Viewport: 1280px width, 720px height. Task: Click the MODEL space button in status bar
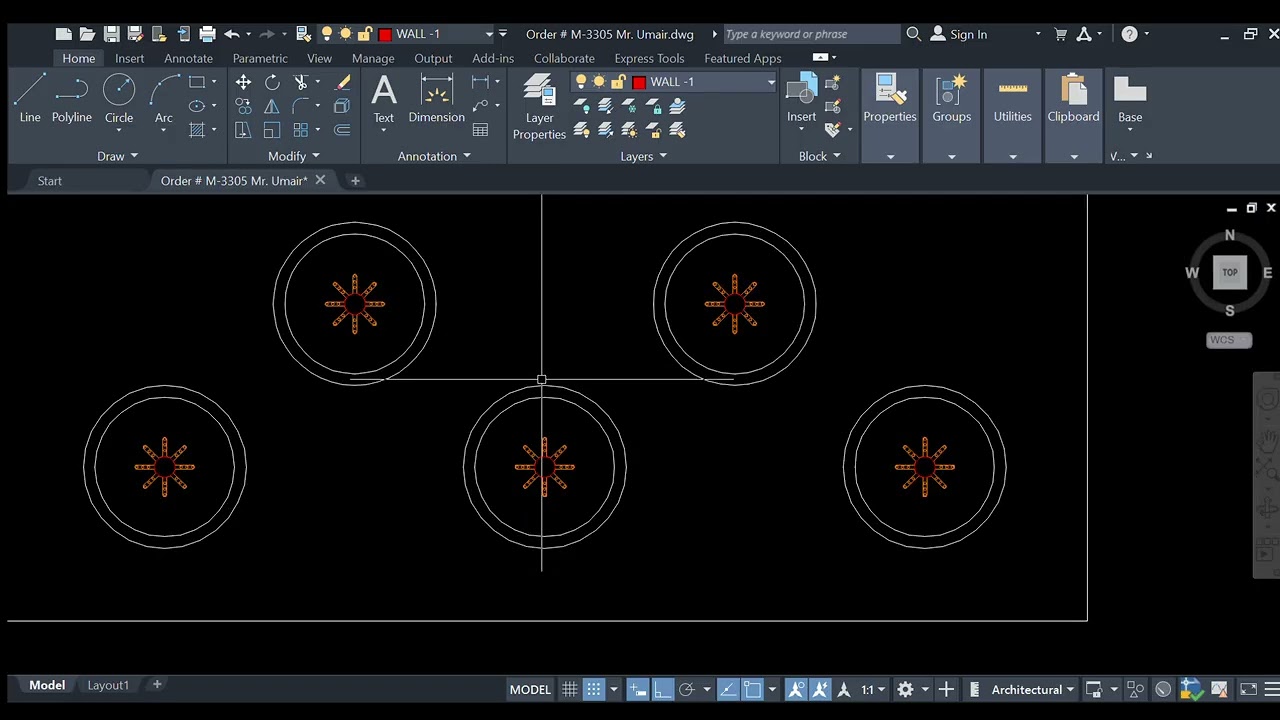tap(530, 689)
